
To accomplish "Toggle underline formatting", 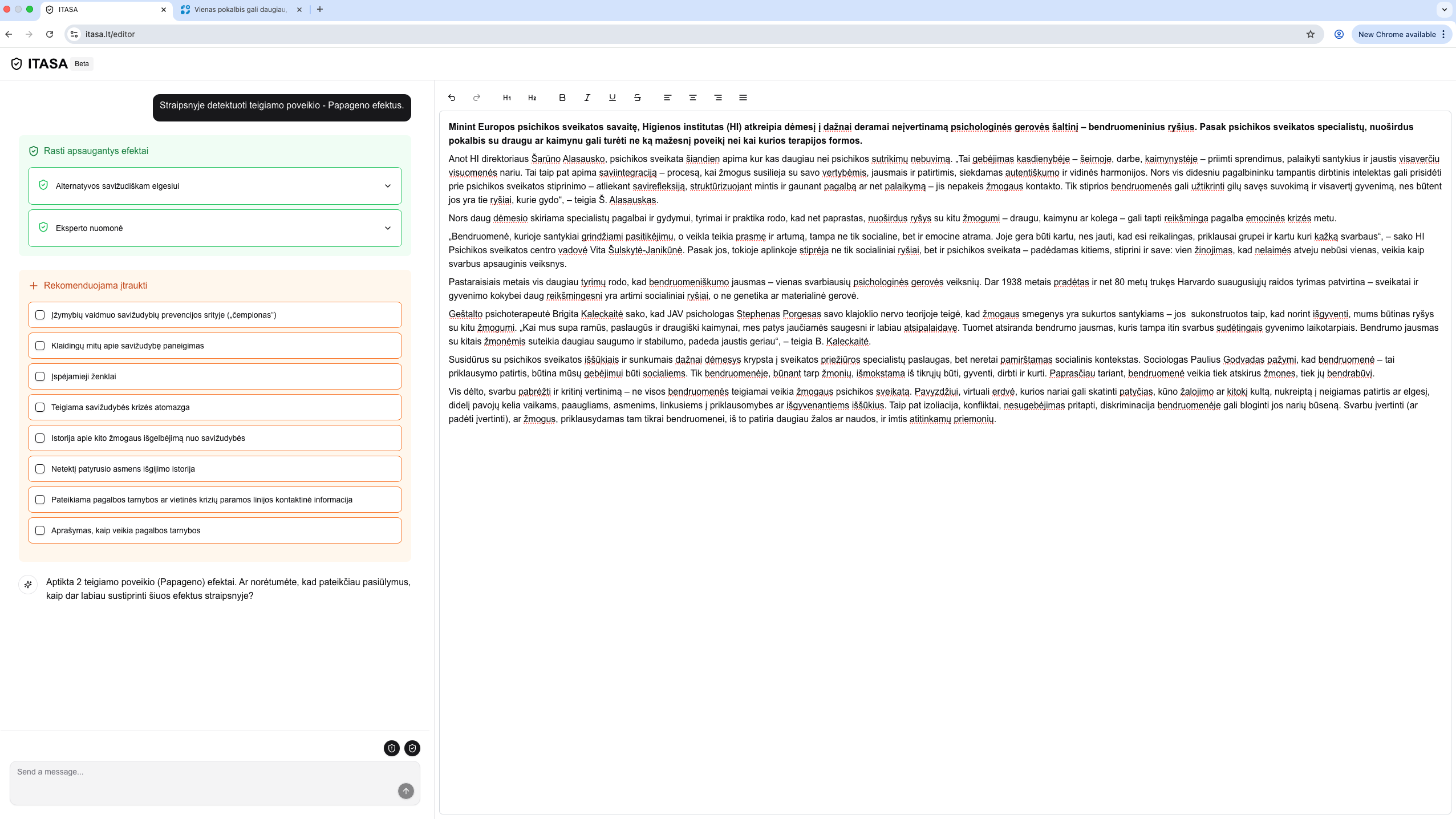I will click(x=613, y=98).
